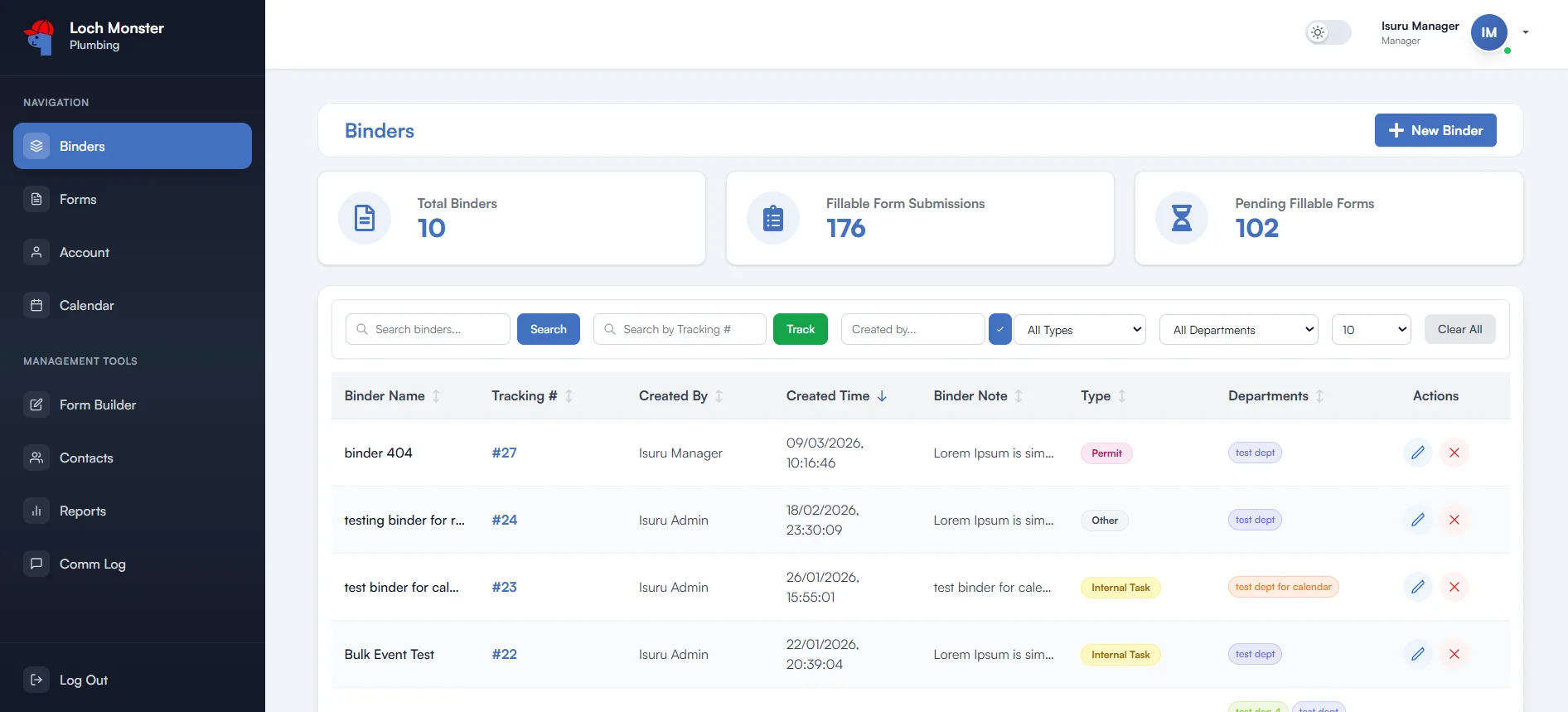Open the user profile menu caret

point(1525,33)
